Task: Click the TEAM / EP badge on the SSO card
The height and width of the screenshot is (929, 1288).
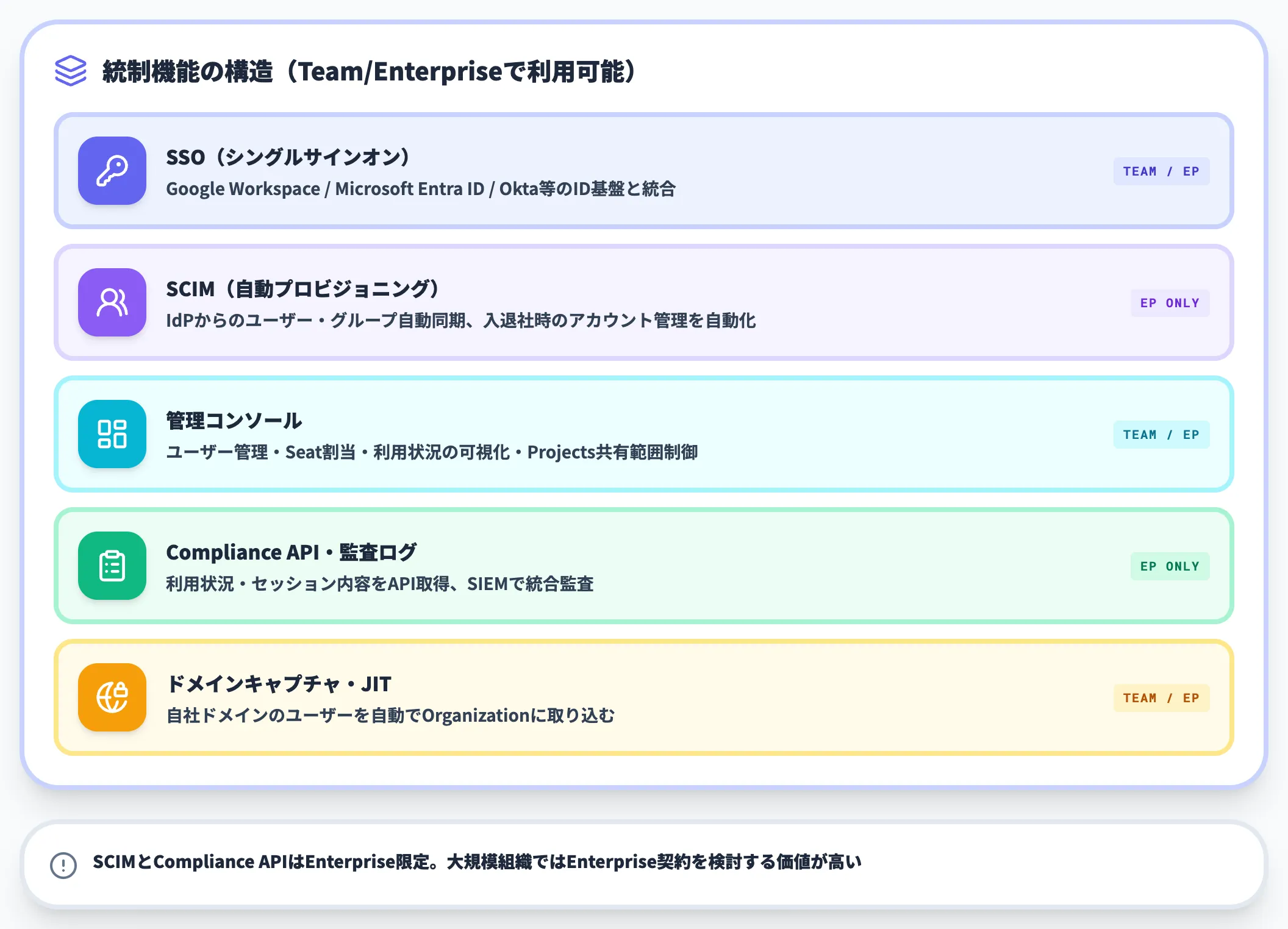Action: [x=1161, y=171]
